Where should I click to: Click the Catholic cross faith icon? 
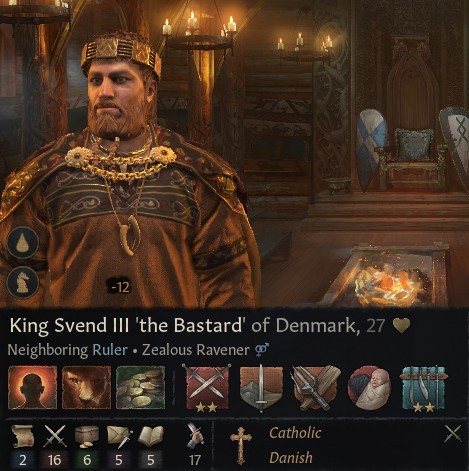tap(241, 446)
